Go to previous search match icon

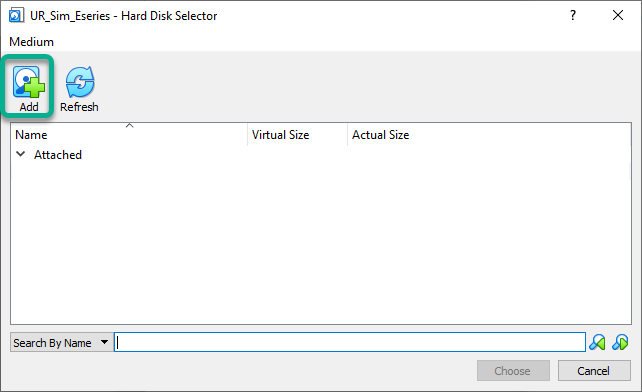click(x=597, y=342)
